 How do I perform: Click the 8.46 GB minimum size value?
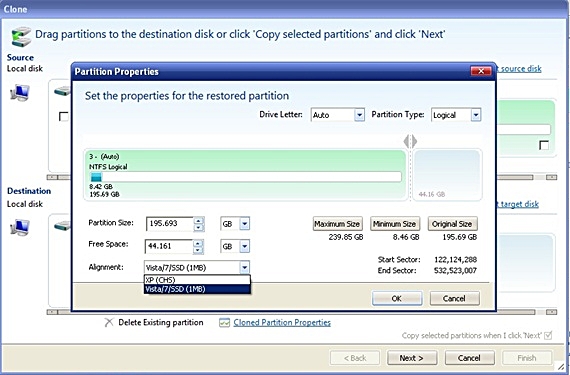[x=406, y=237]
